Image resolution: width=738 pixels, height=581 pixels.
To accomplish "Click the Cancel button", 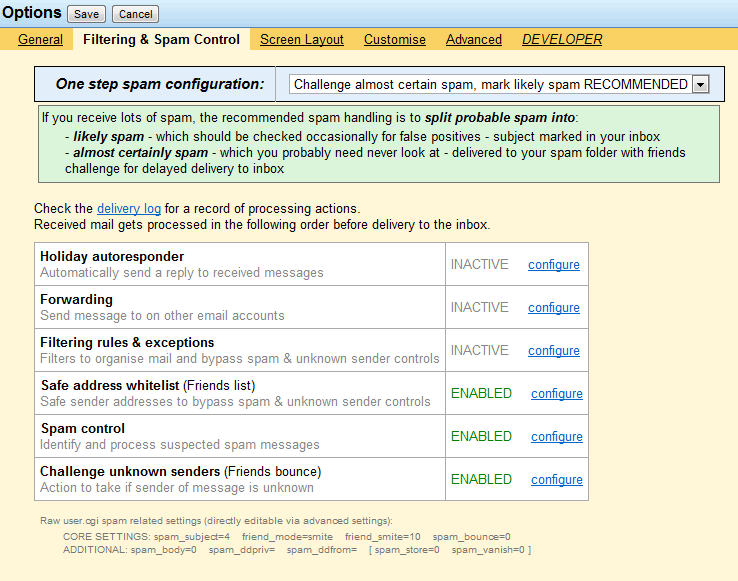I will (135, 14).
